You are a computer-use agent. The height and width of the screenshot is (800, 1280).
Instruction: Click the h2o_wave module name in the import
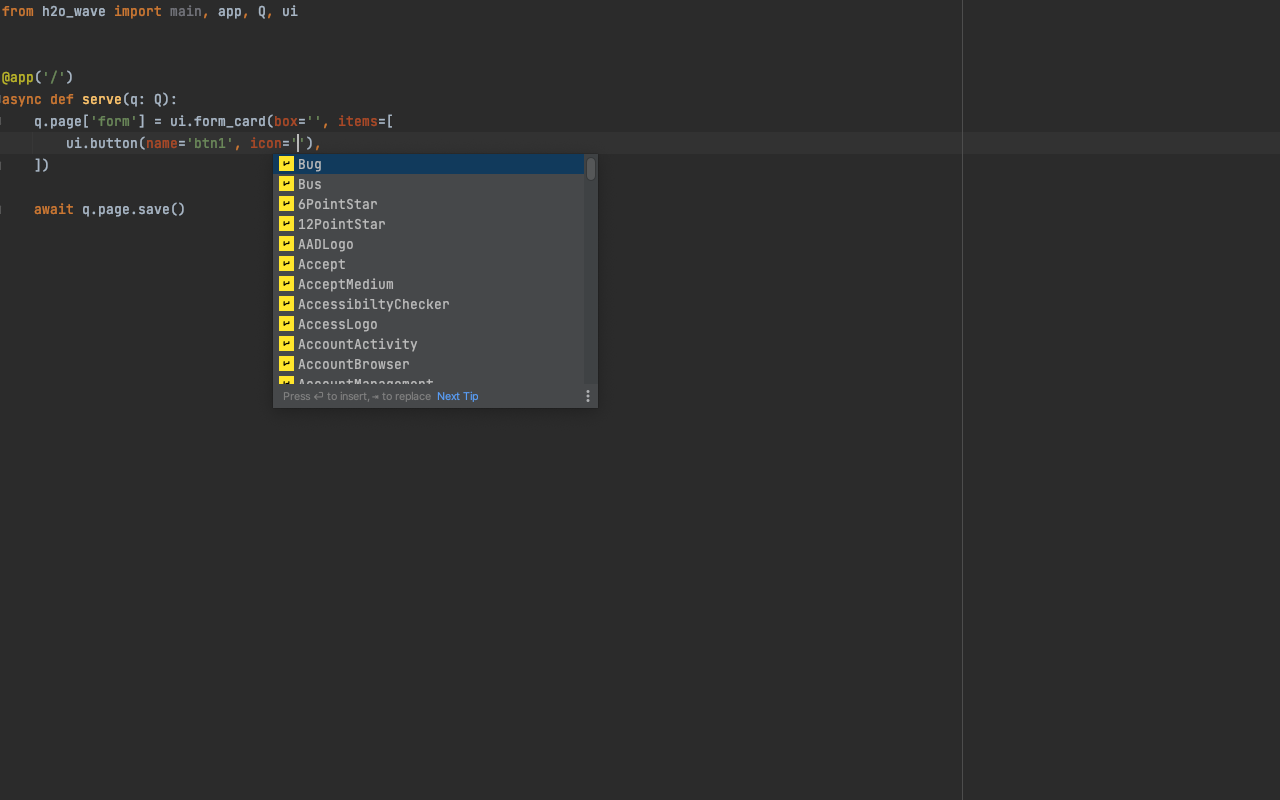click(x=73, y=12)
